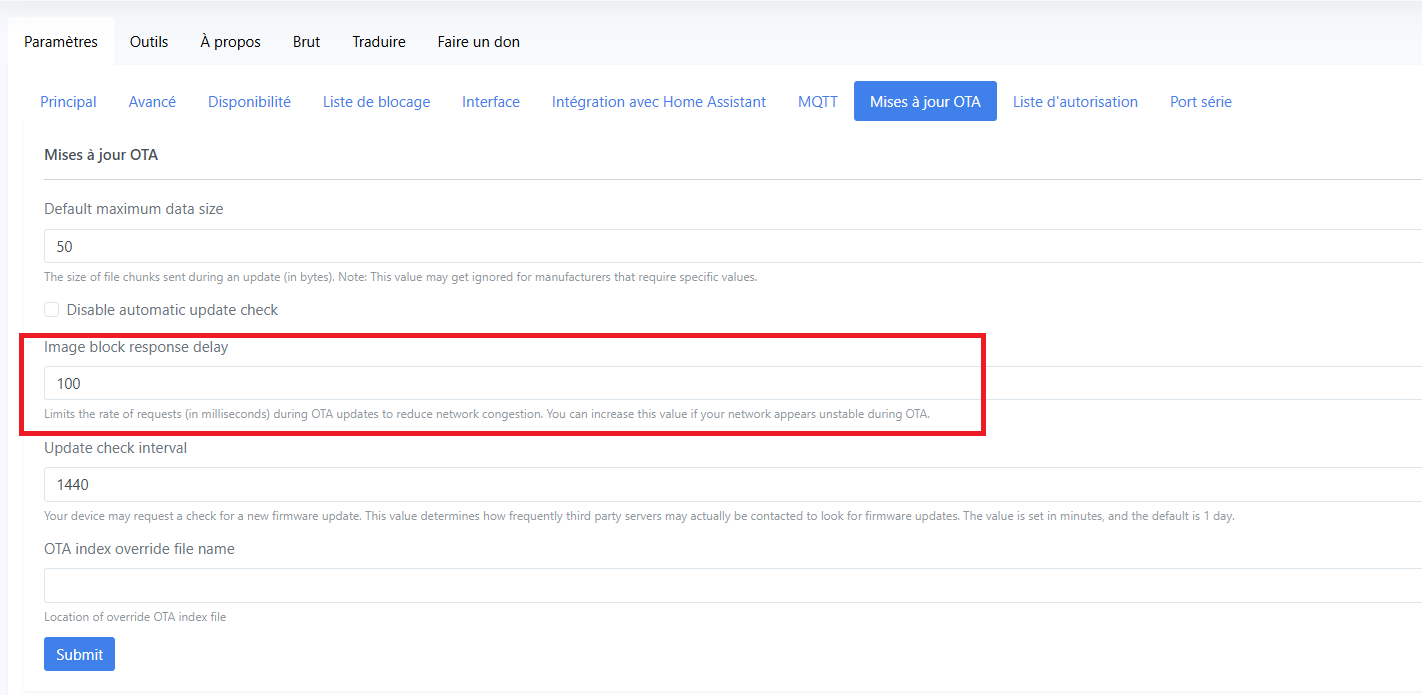Viewport: 1422px width, 695px height.
Task: Open Intégration avec Home Assistant tab
Action: coord(659,101)
